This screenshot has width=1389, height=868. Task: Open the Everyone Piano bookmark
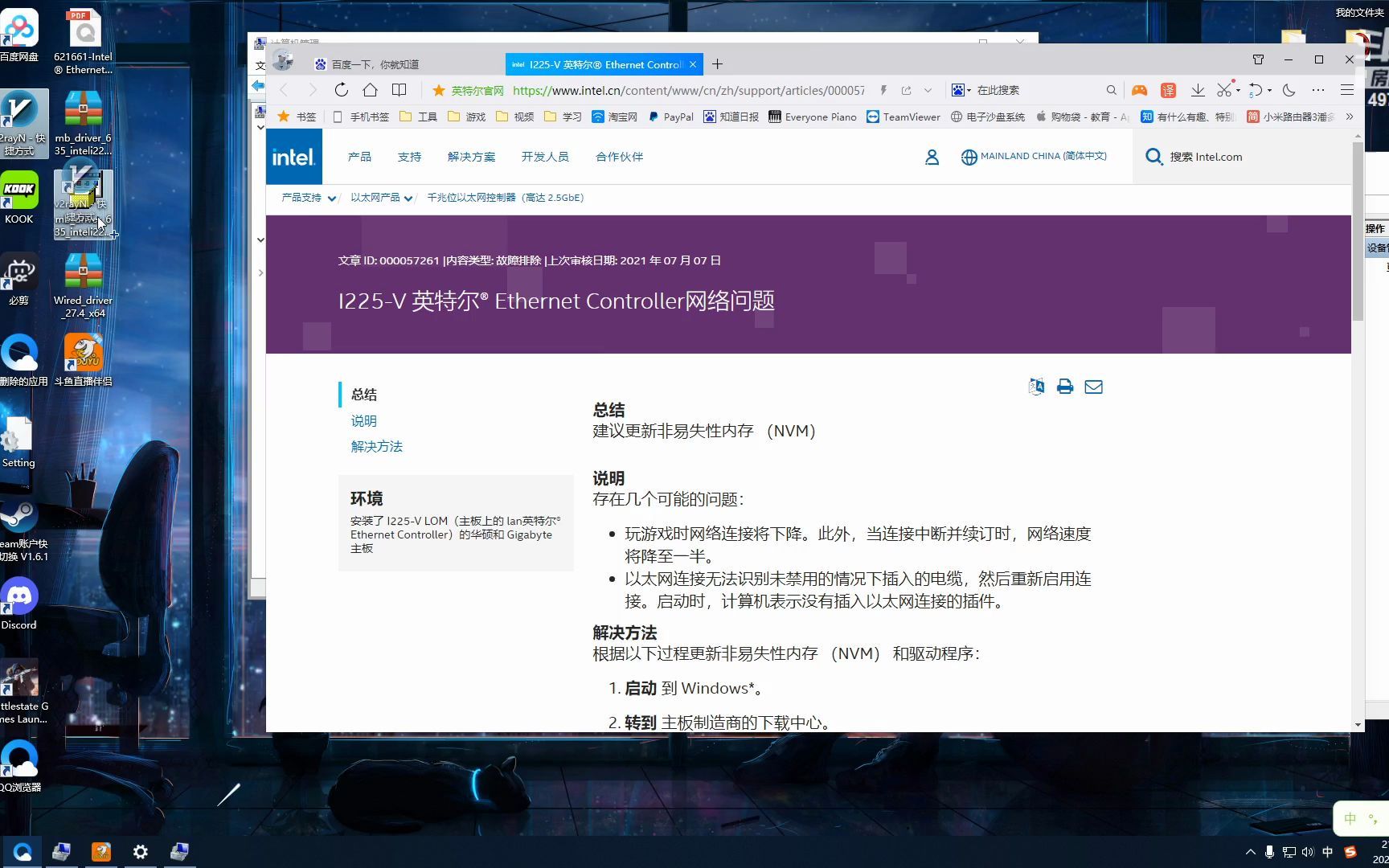pos(813,117)
